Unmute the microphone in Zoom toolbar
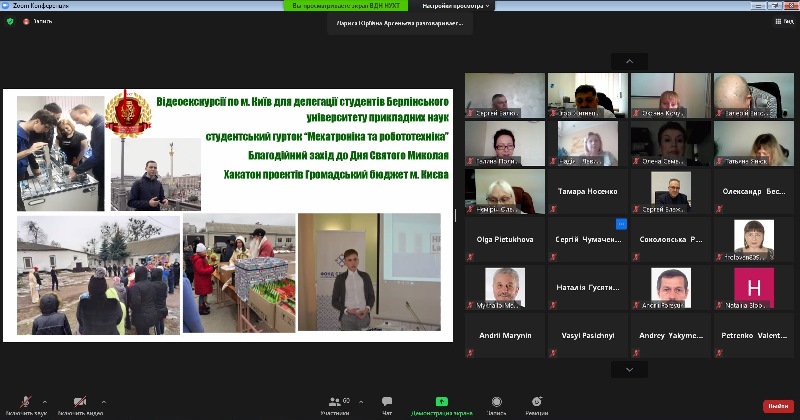This screenshot has width=800, height=420. point(26,406)
